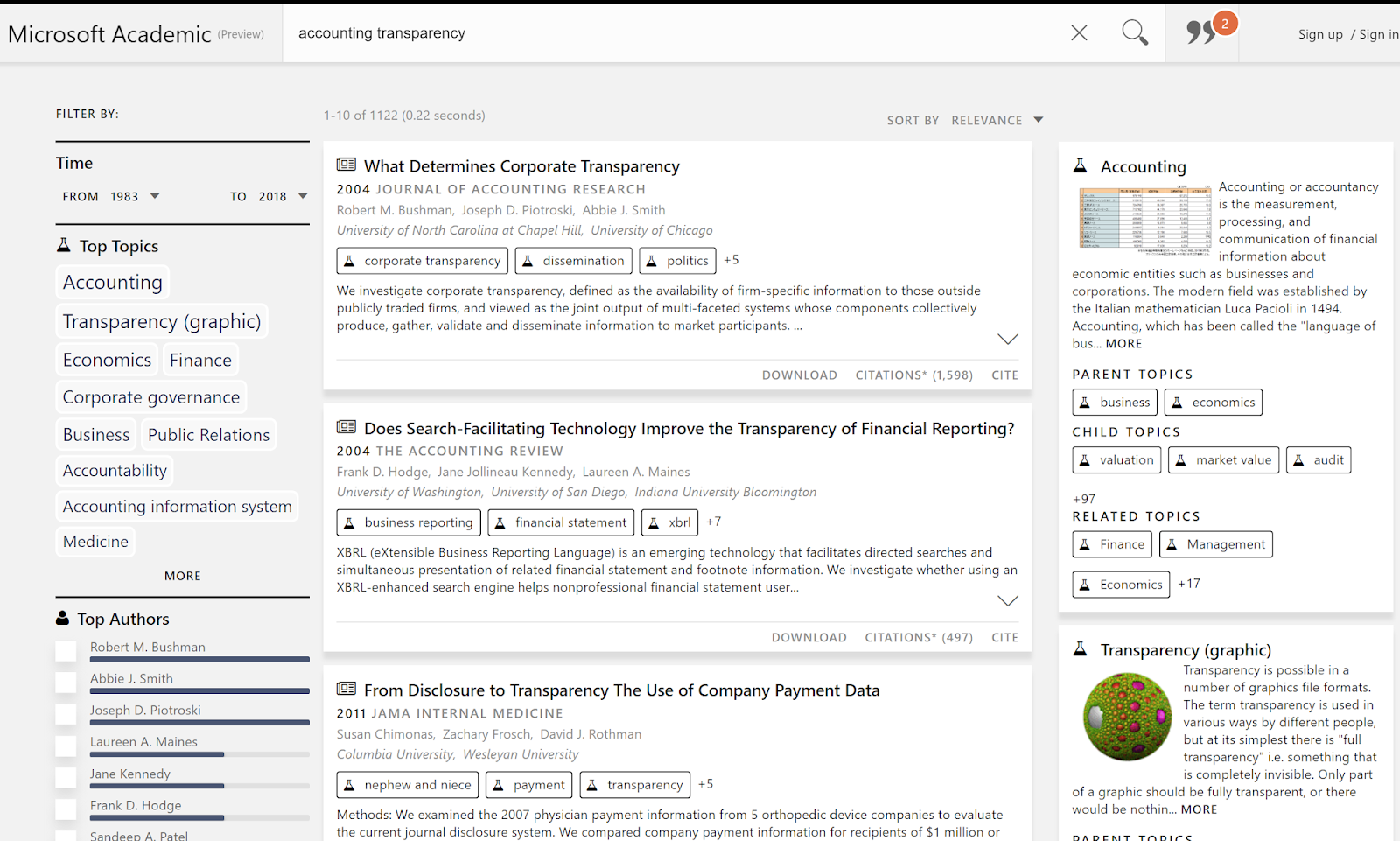This screenshot has height=841, width=1400.
Task: Open the Sort By Relevance dropdown
Action: tap(997, 120)
